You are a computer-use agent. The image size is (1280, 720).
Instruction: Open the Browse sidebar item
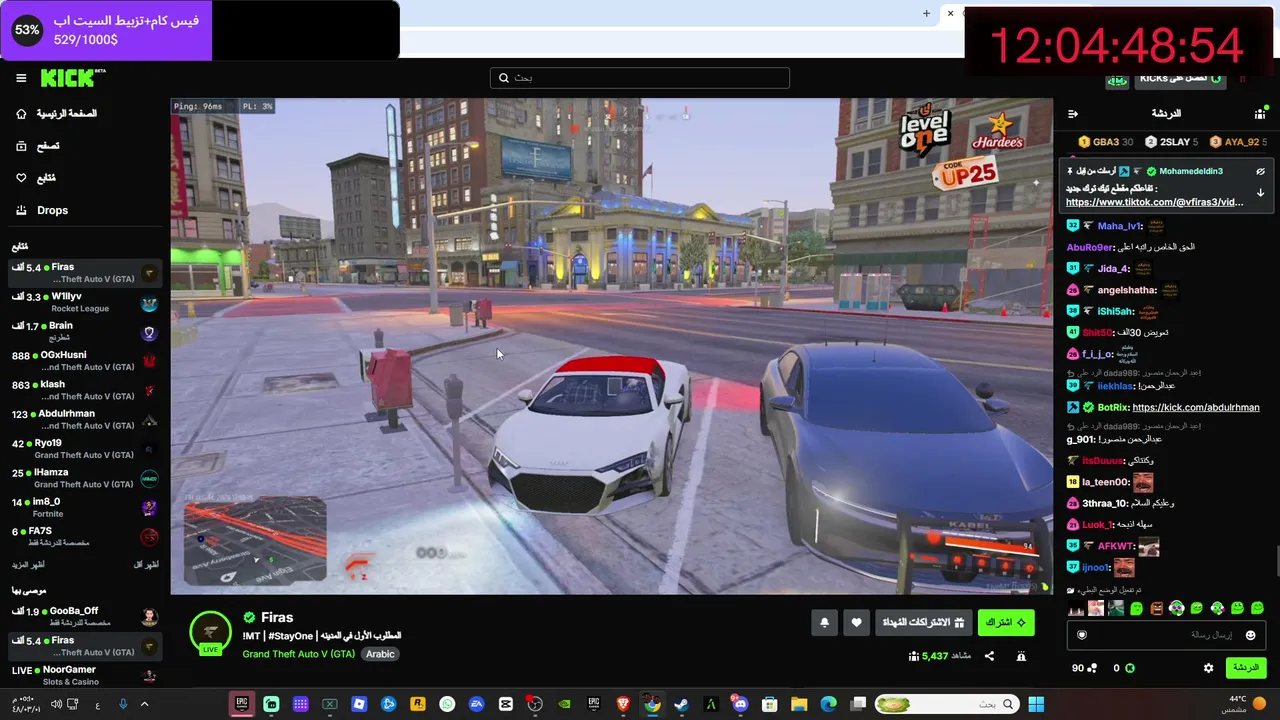point(38,146)
